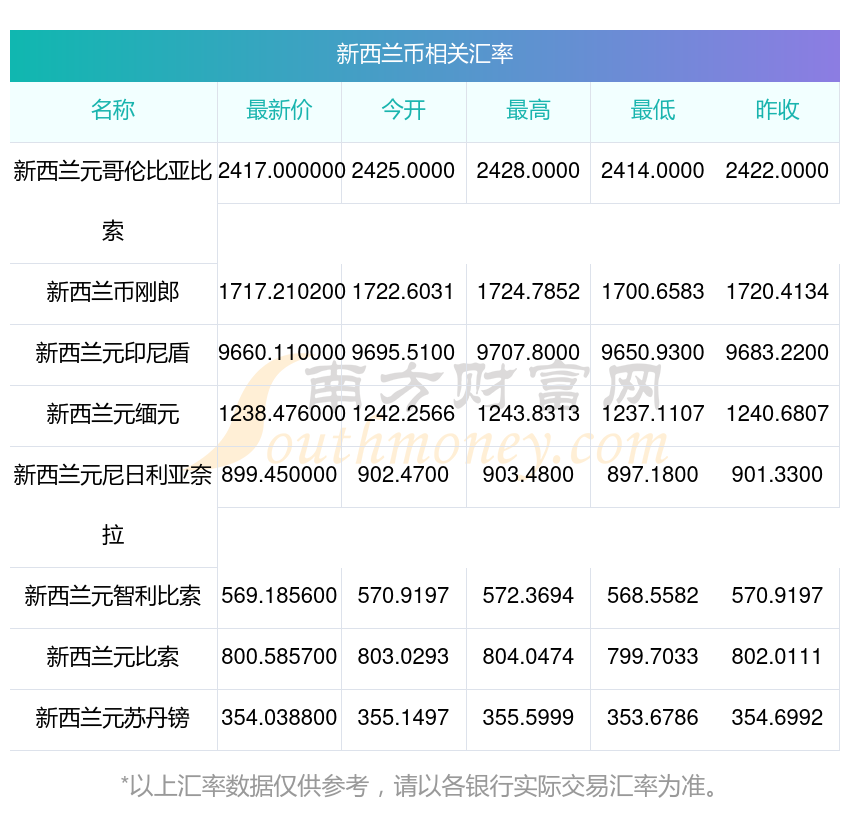The height and width of the screenshot is (817, 850).
Task: Click the row name 新西兰元比索
Action: 113,657
